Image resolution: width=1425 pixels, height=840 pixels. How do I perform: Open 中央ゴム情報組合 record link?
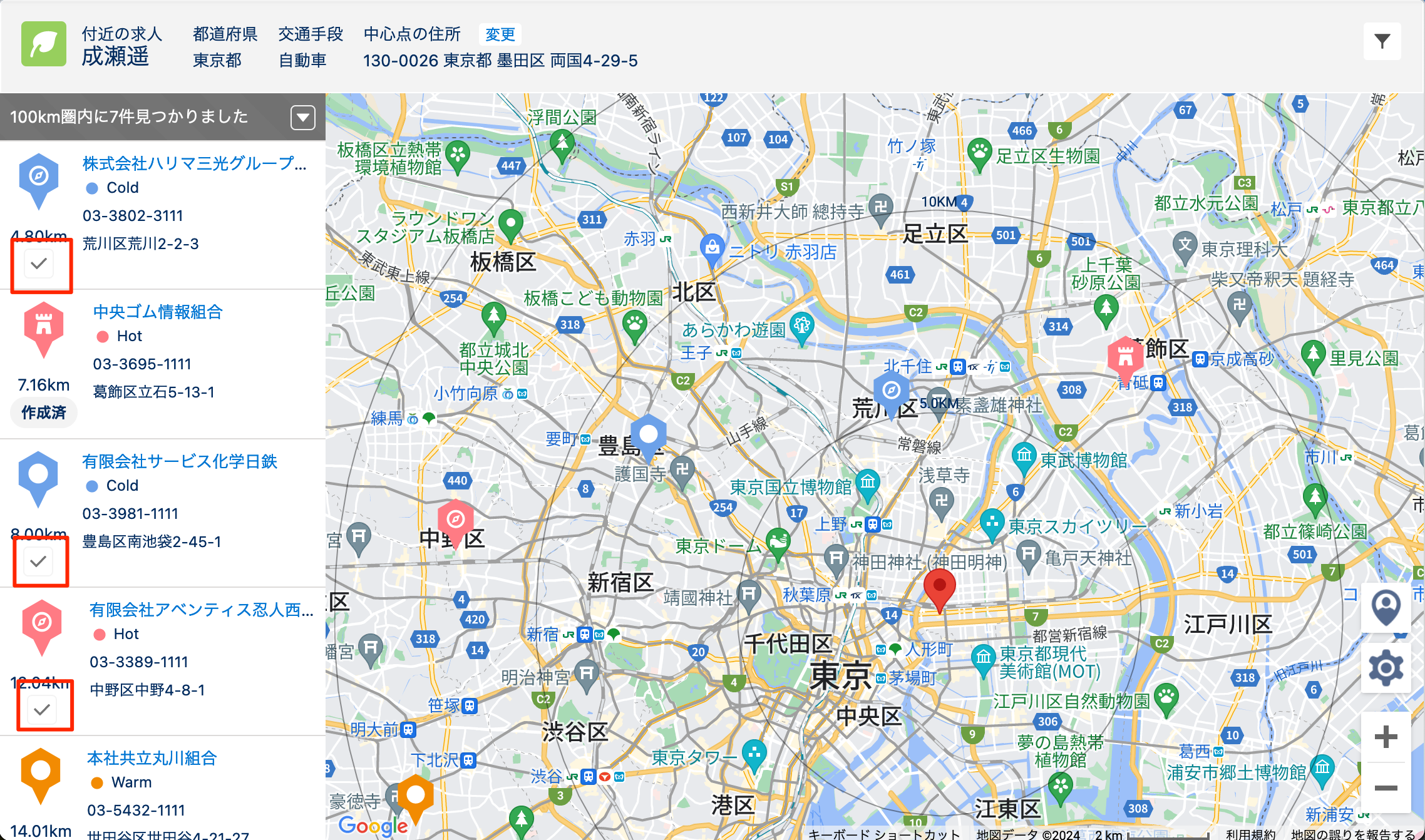(x=158, y=312)
